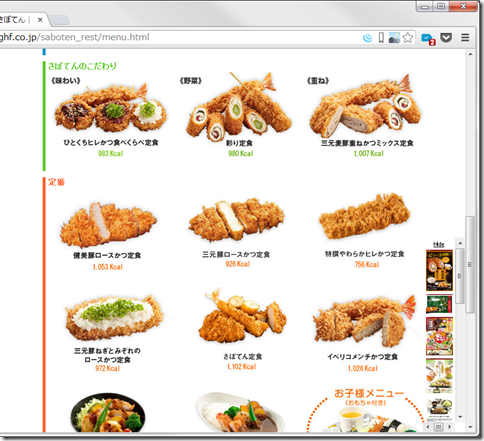Click the 926 Kcal value

click(238, 264)
